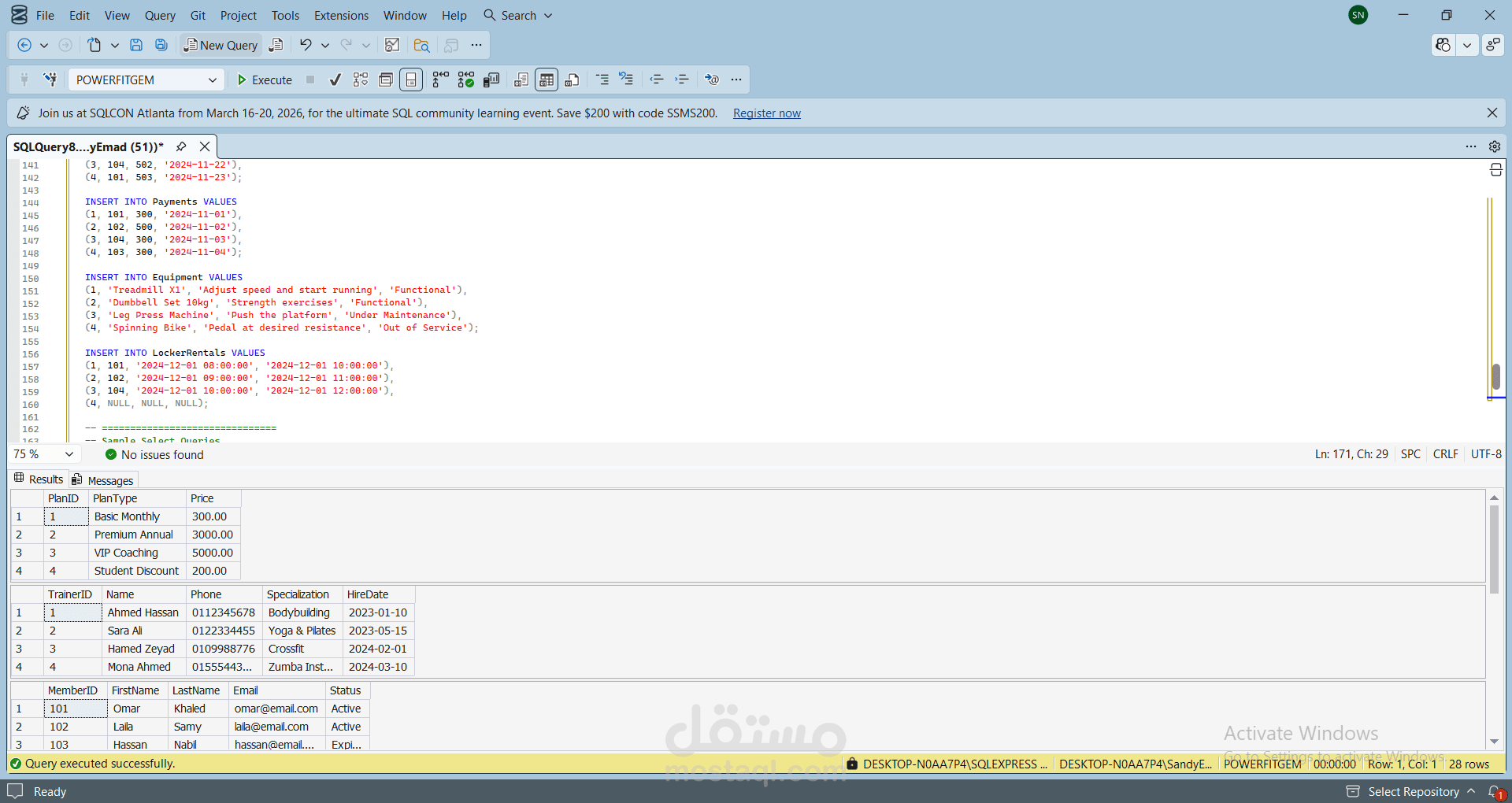Pin the SQLQuery8 tab
Viewport: 1512px width, 803px height.
coord(181,146)
